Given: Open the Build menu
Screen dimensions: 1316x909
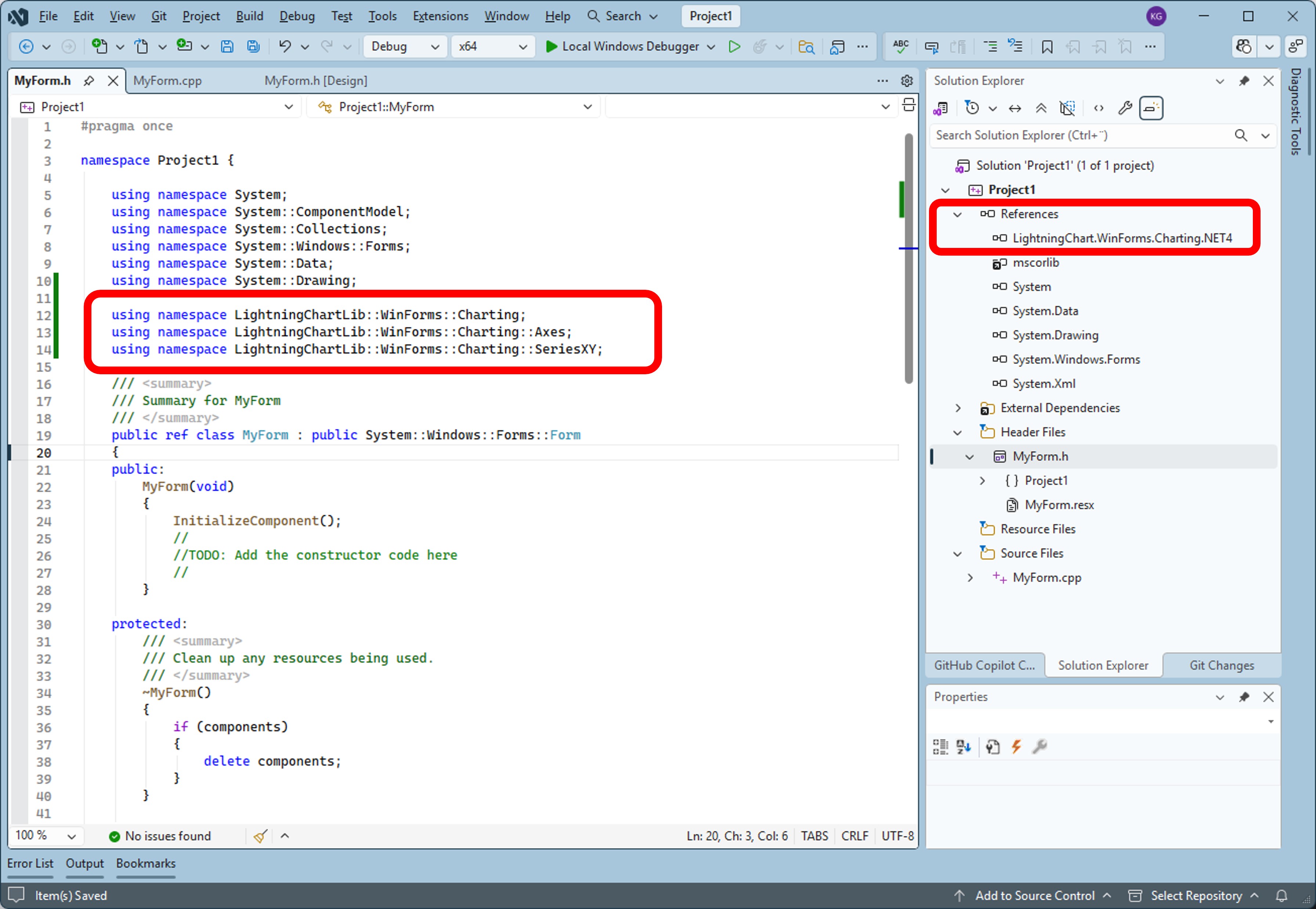Looking at the screenshot, I should click(249, 16).
